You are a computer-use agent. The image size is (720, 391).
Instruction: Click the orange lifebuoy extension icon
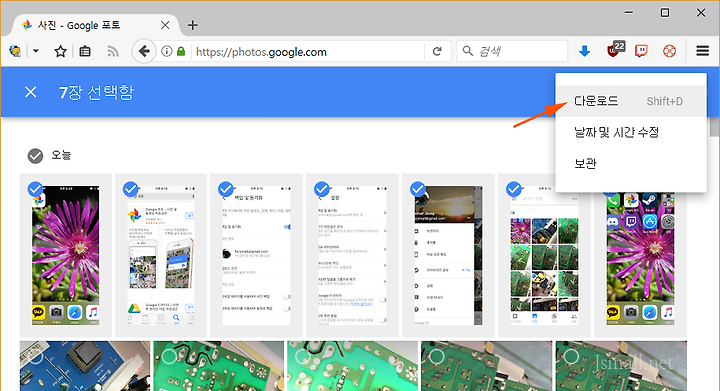[669, 51]
